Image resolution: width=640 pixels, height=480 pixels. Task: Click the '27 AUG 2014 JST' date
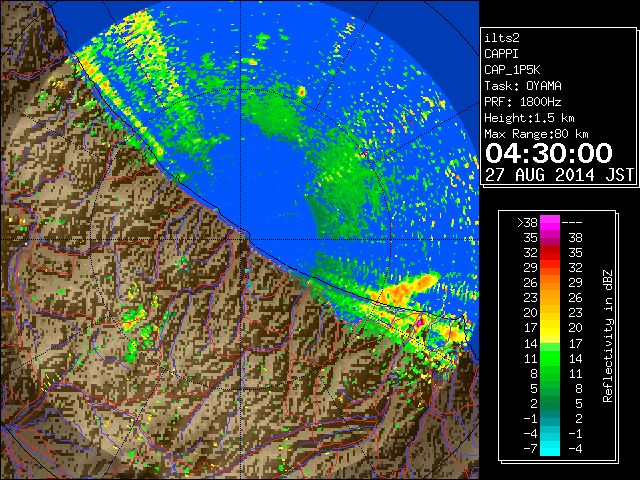point(559,175)
